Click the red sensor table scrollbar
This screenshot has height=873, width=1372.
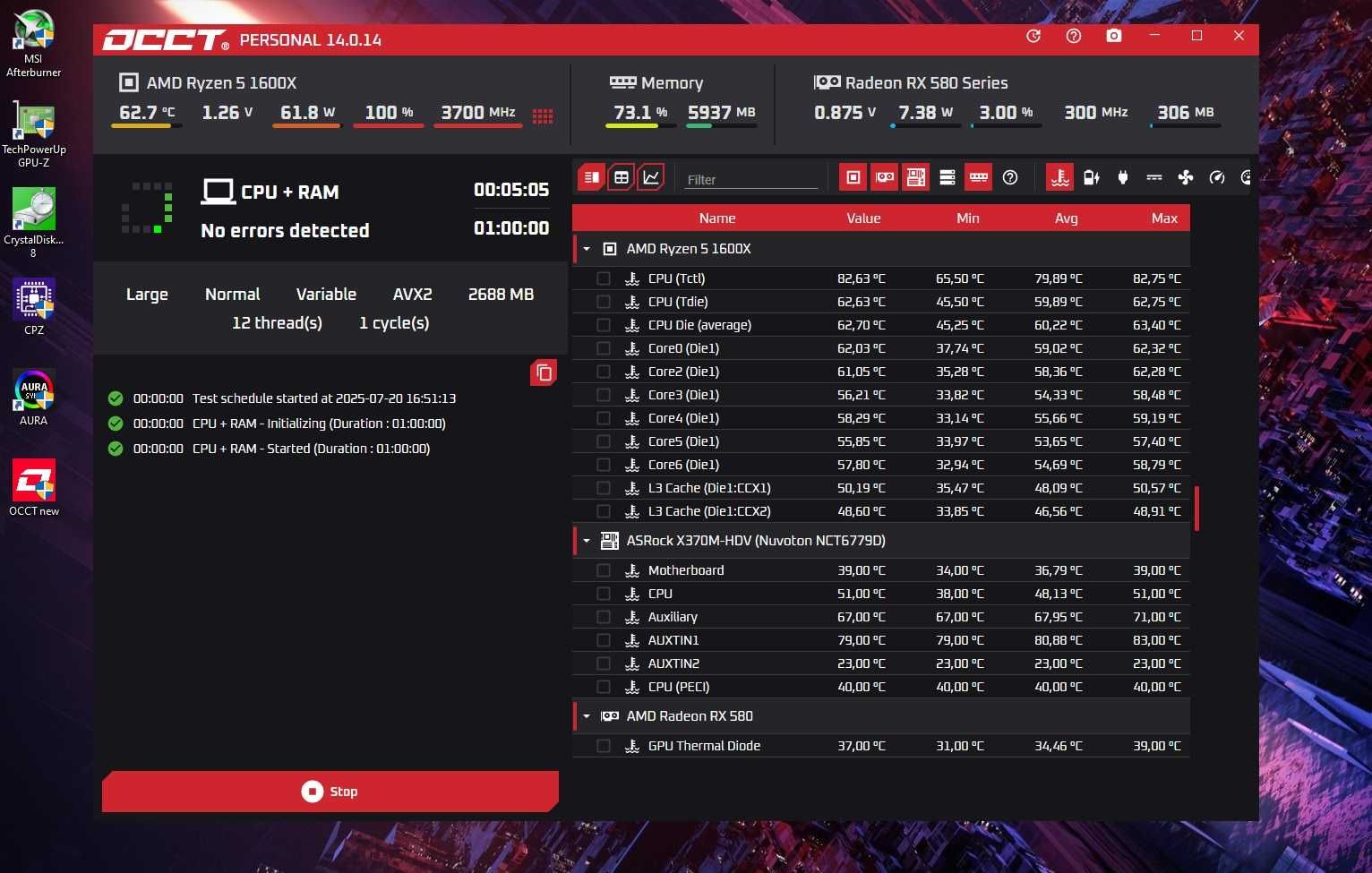coord(1196,509)
